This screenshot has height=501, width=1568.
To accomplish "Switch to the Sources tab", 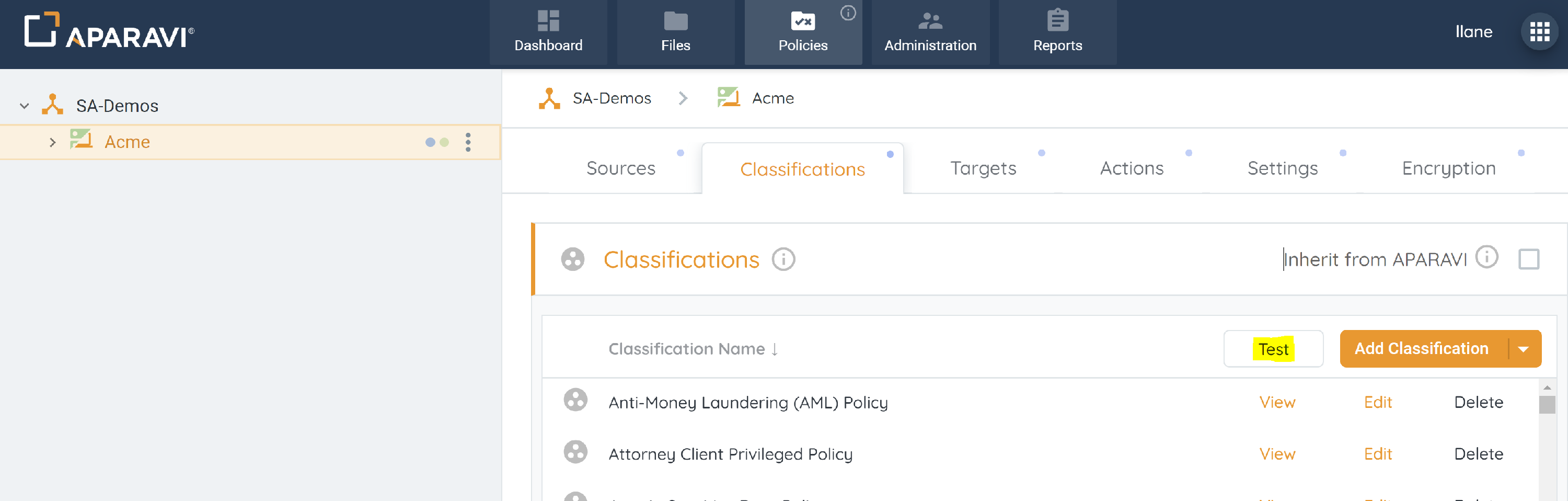I will (x=620, y=168).
